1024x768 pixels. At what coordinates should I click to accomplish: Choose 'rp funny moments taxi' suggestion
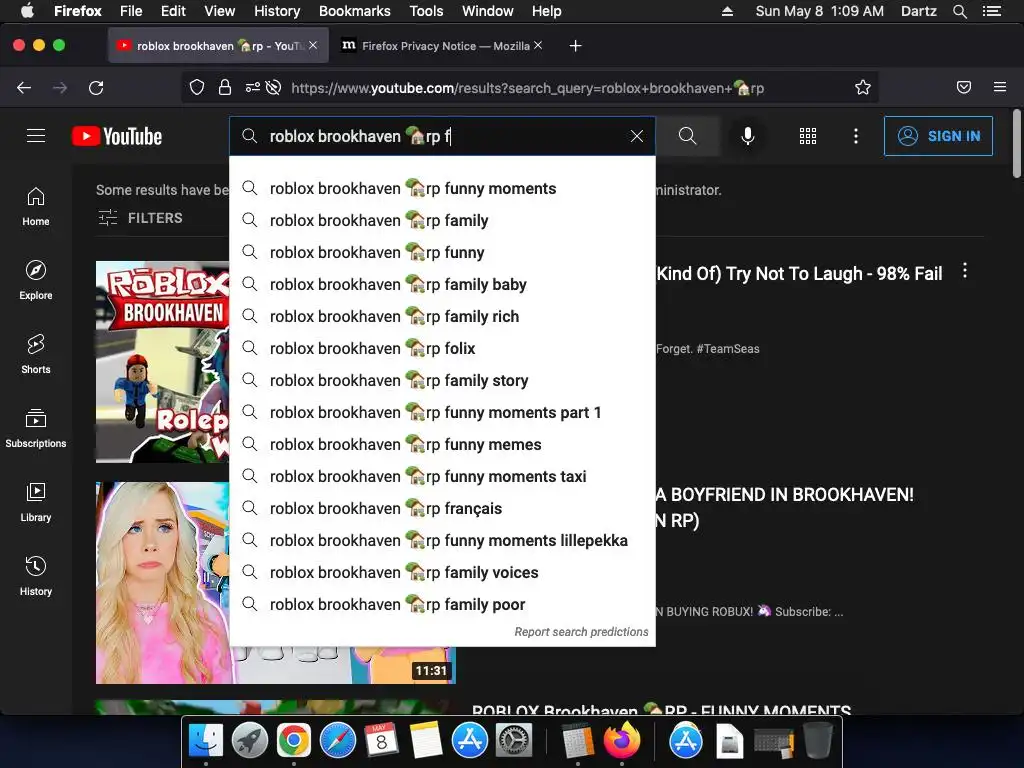443,477
